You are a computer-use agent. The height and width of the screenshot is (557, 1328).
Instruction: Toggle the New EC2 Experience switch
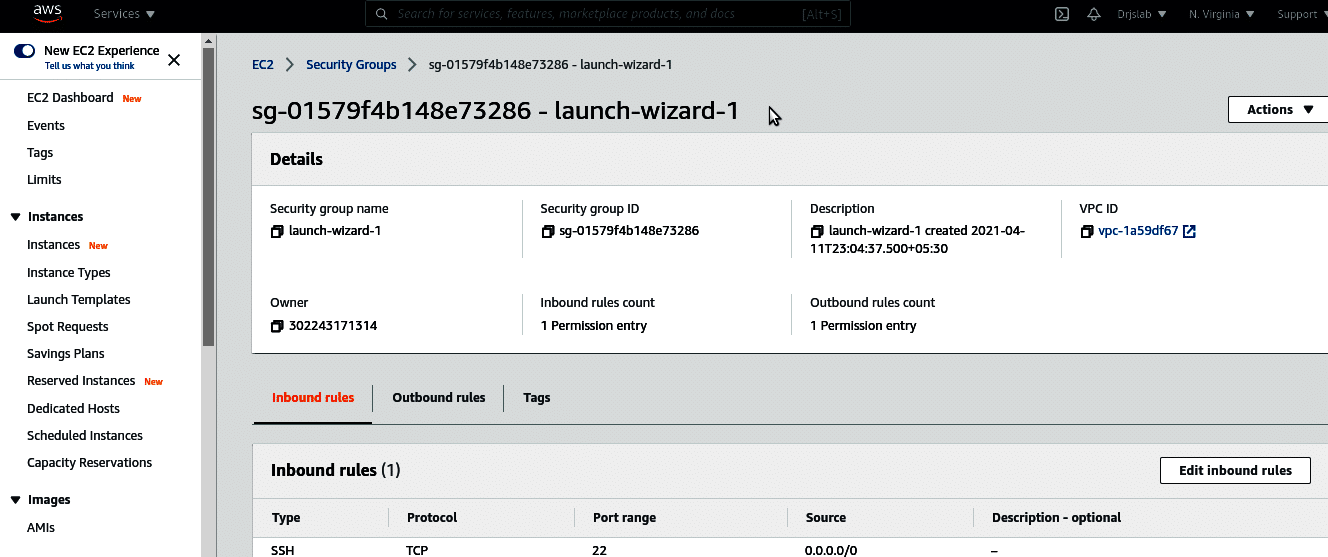coord(25,50)
